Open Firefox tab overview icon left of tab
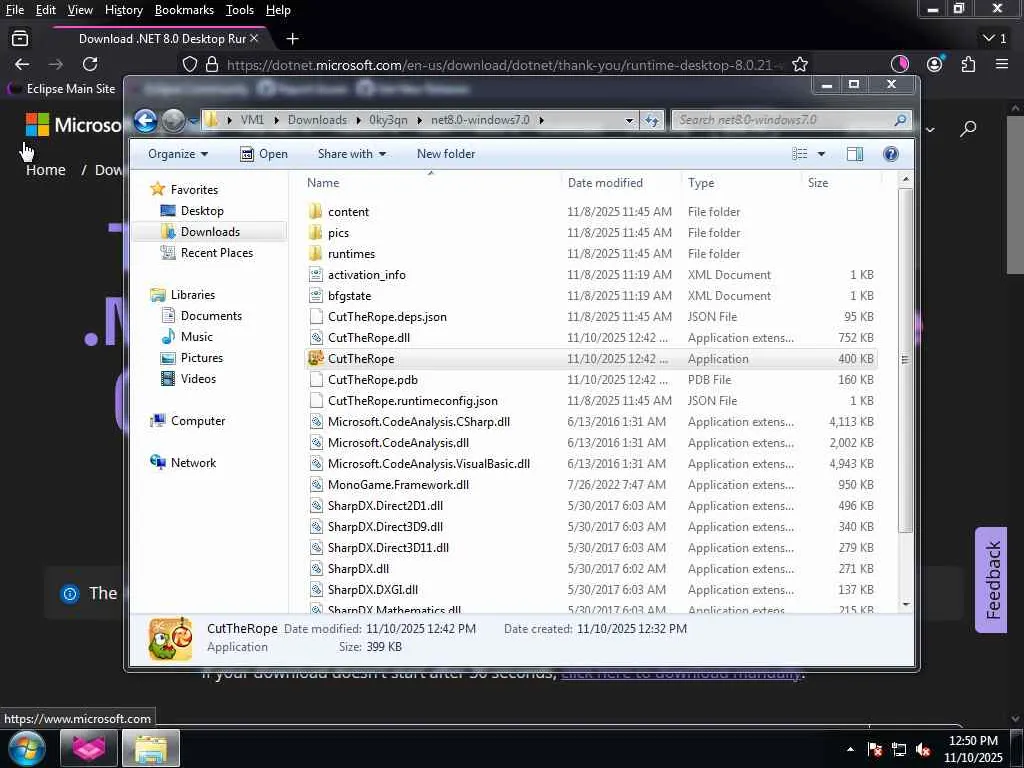This screenshot has height=768, width=1024. (x=20, y=39)
